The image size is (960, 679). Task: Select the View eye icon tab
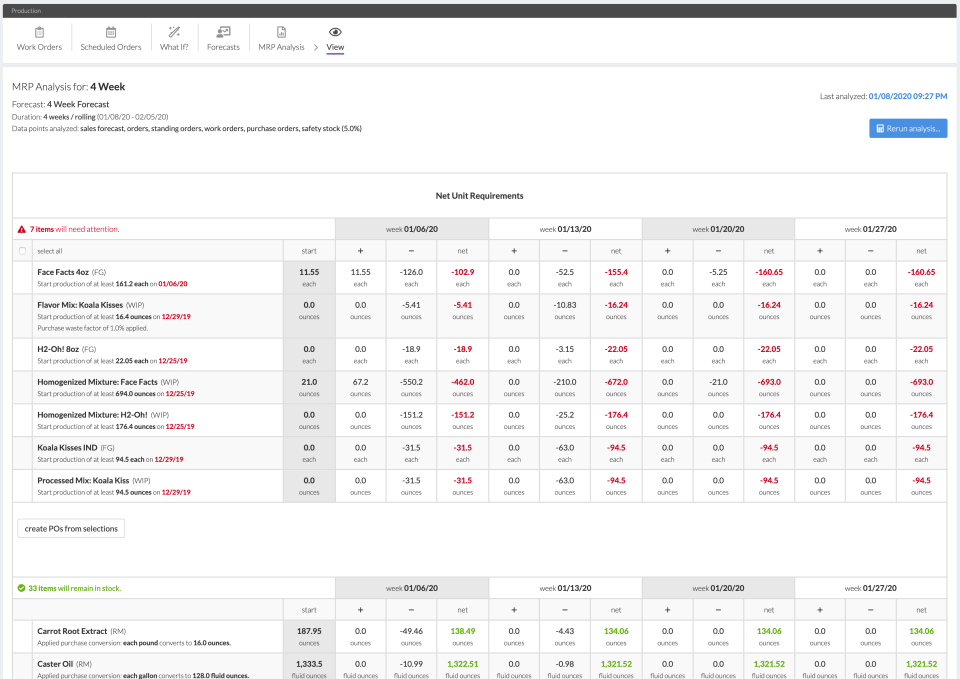[335, 32]
